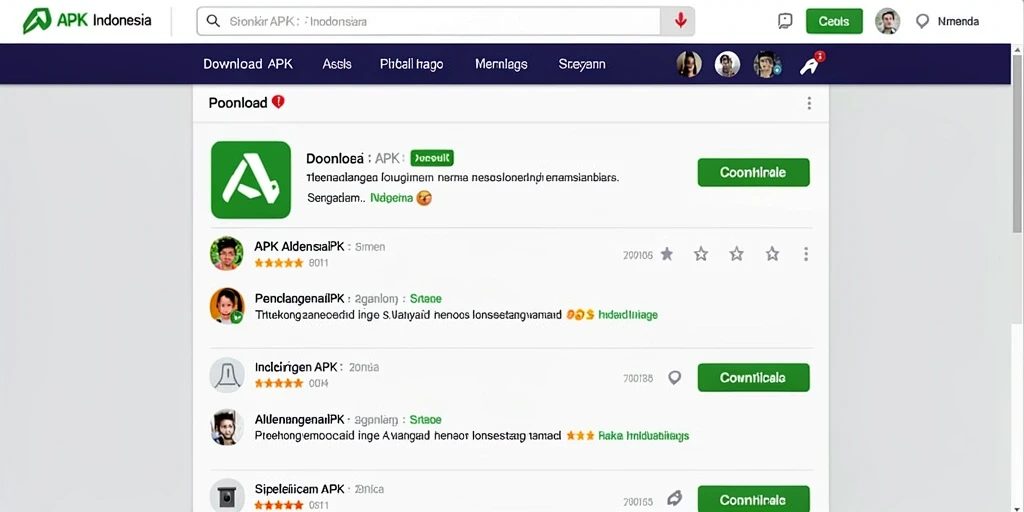Click the share icon in Sipeleiicam APK row

(x=674, y=499)
